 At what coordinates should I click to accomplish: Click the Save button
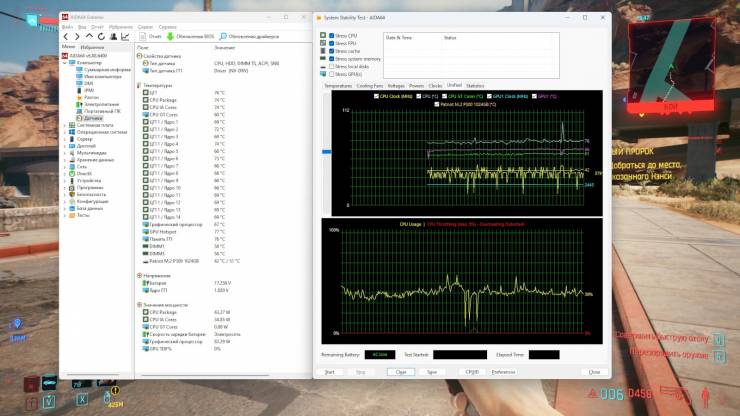[x=432, y=372]
